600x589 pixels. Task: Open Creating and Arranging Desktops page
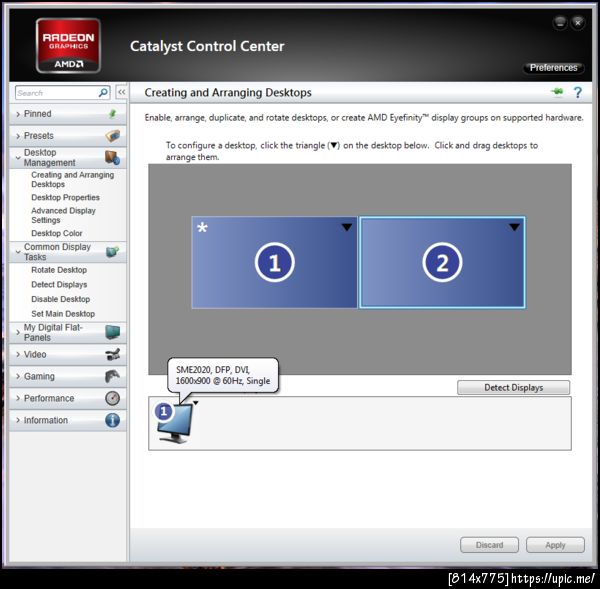tap(72, 179)
